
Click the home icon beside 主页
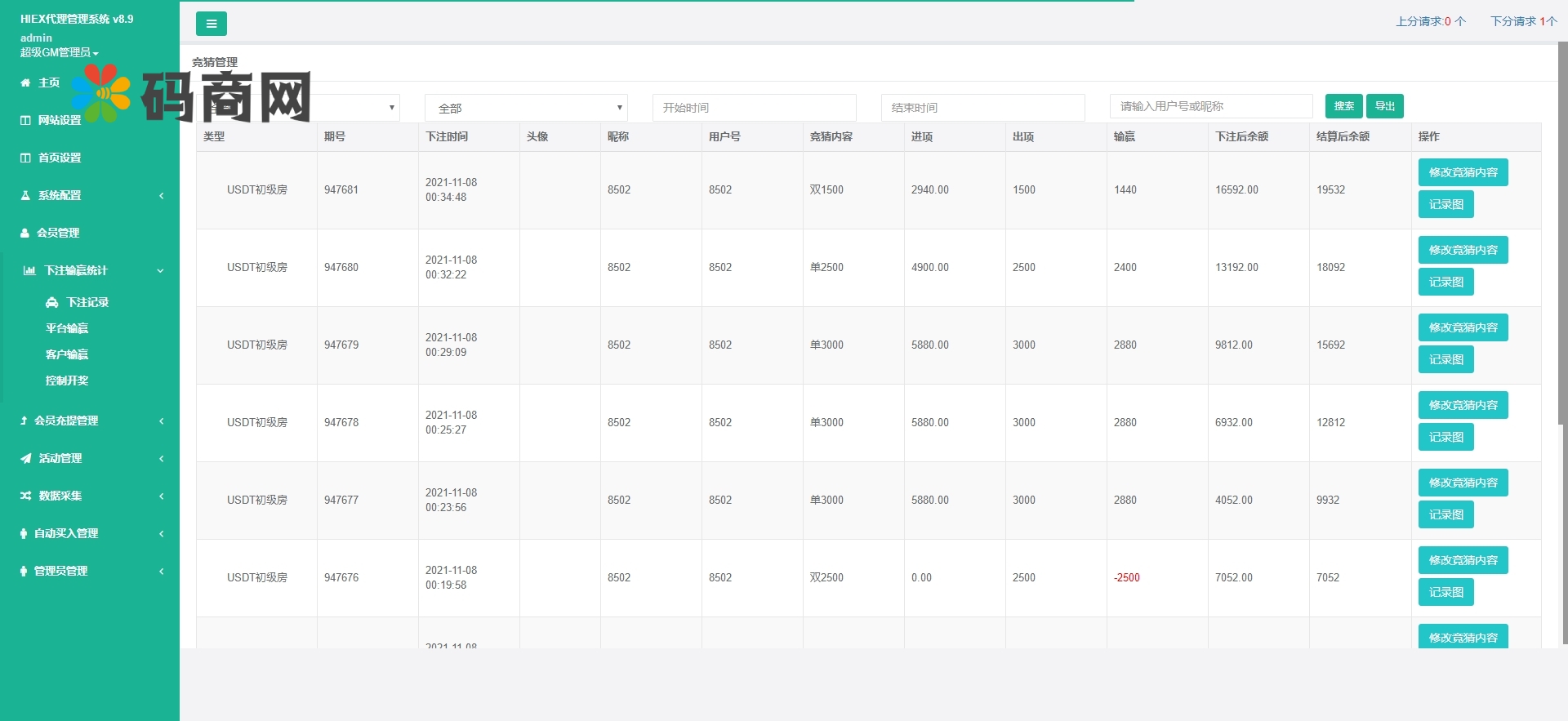pyautogui.click(x=25, y=82)
